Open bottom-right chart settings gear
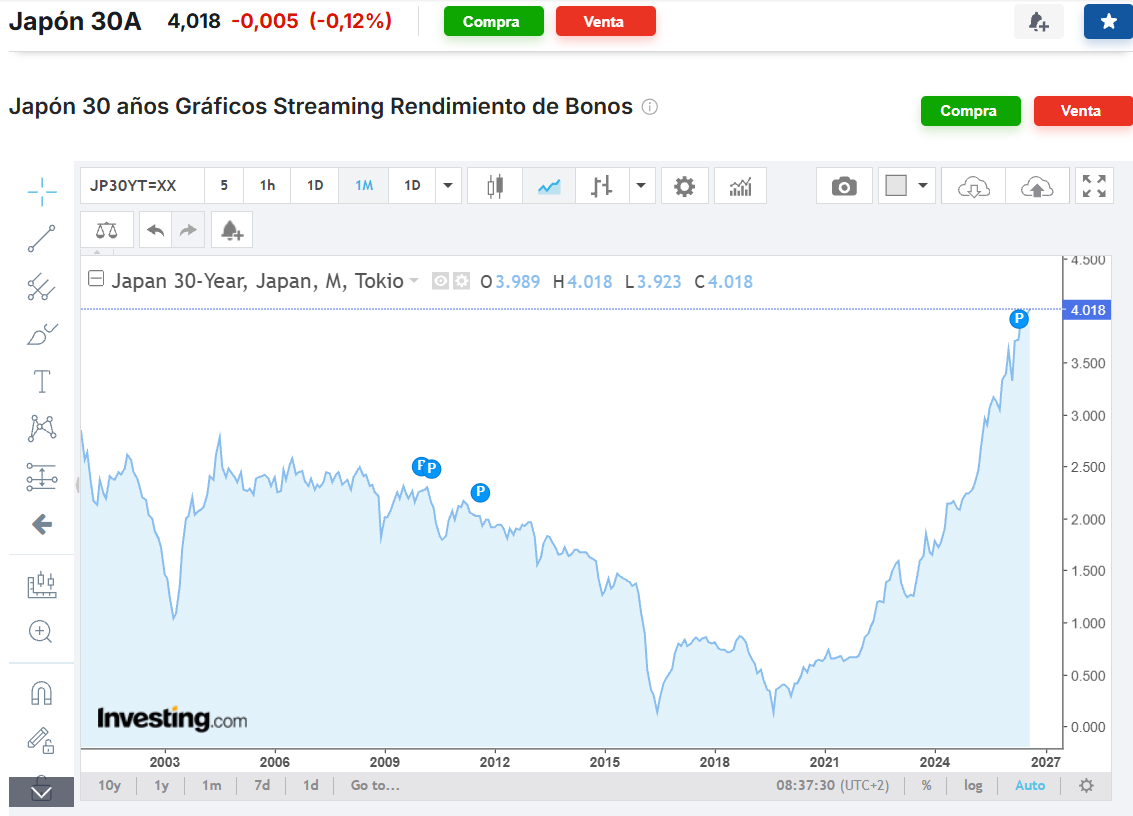 click(1086, 785)
